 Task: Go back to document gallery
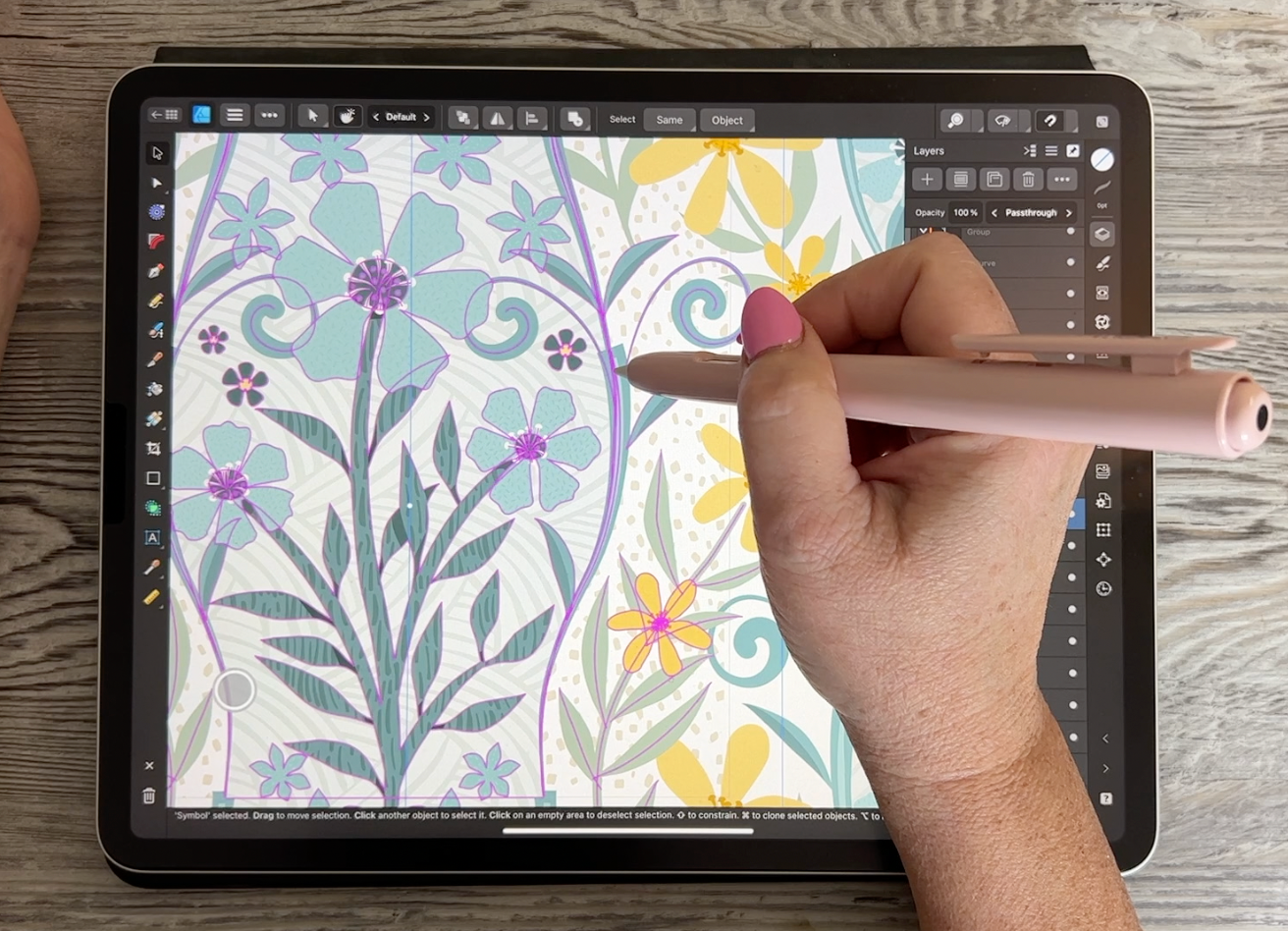[164, 116]
